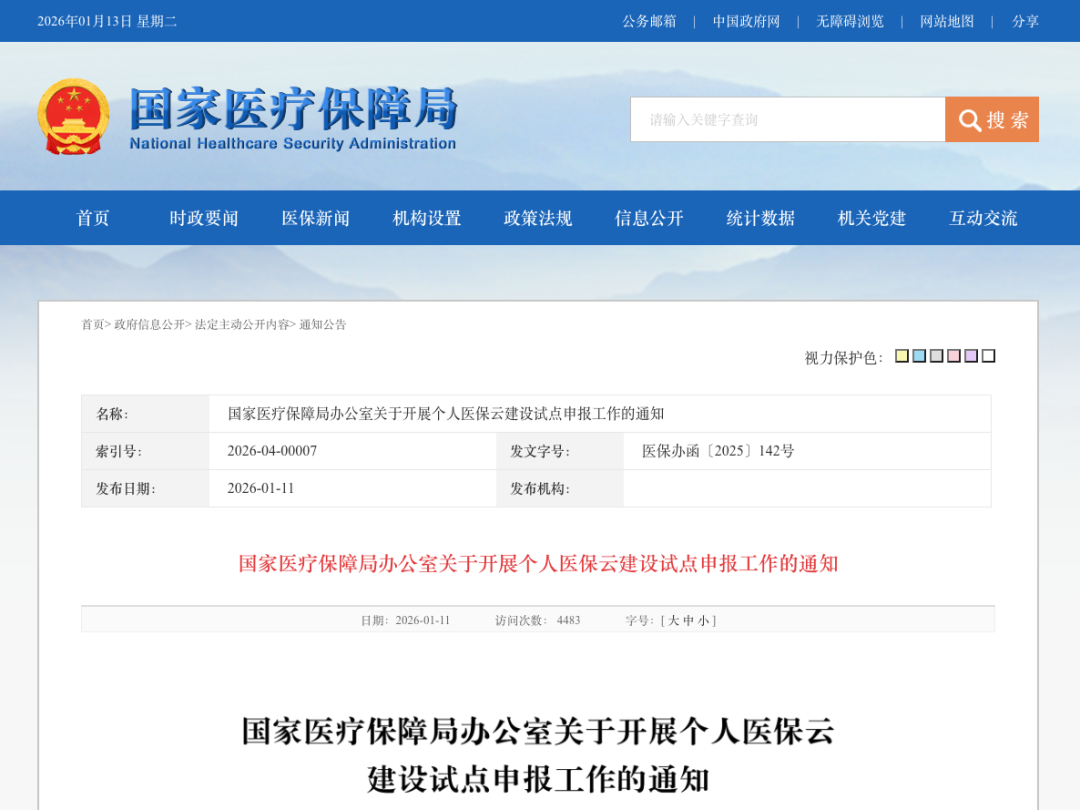Click the national emblem logo
This screenshot has height=810, width=1080.
(73, 116)
